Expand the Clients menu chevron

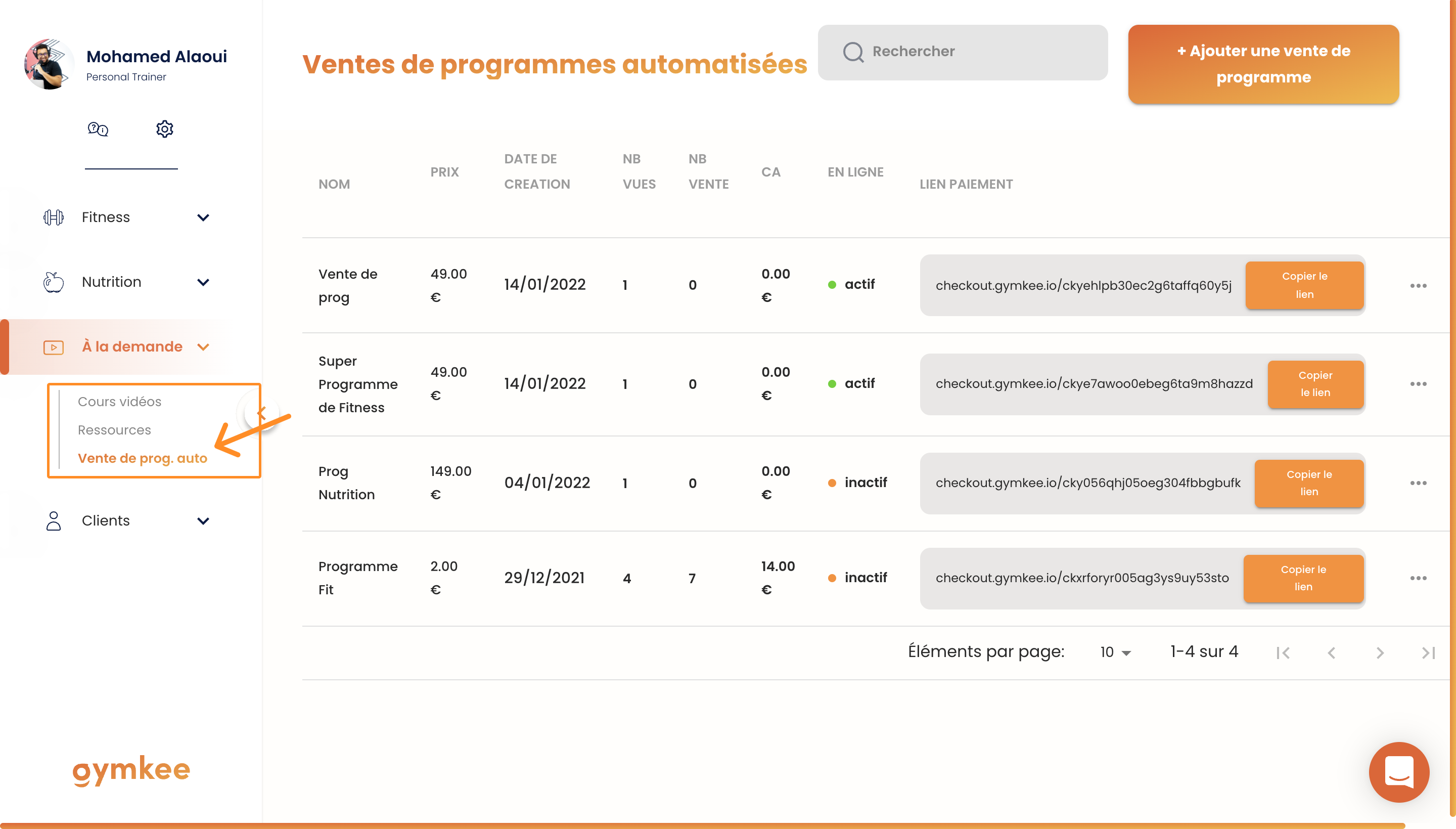coord(203,521)
